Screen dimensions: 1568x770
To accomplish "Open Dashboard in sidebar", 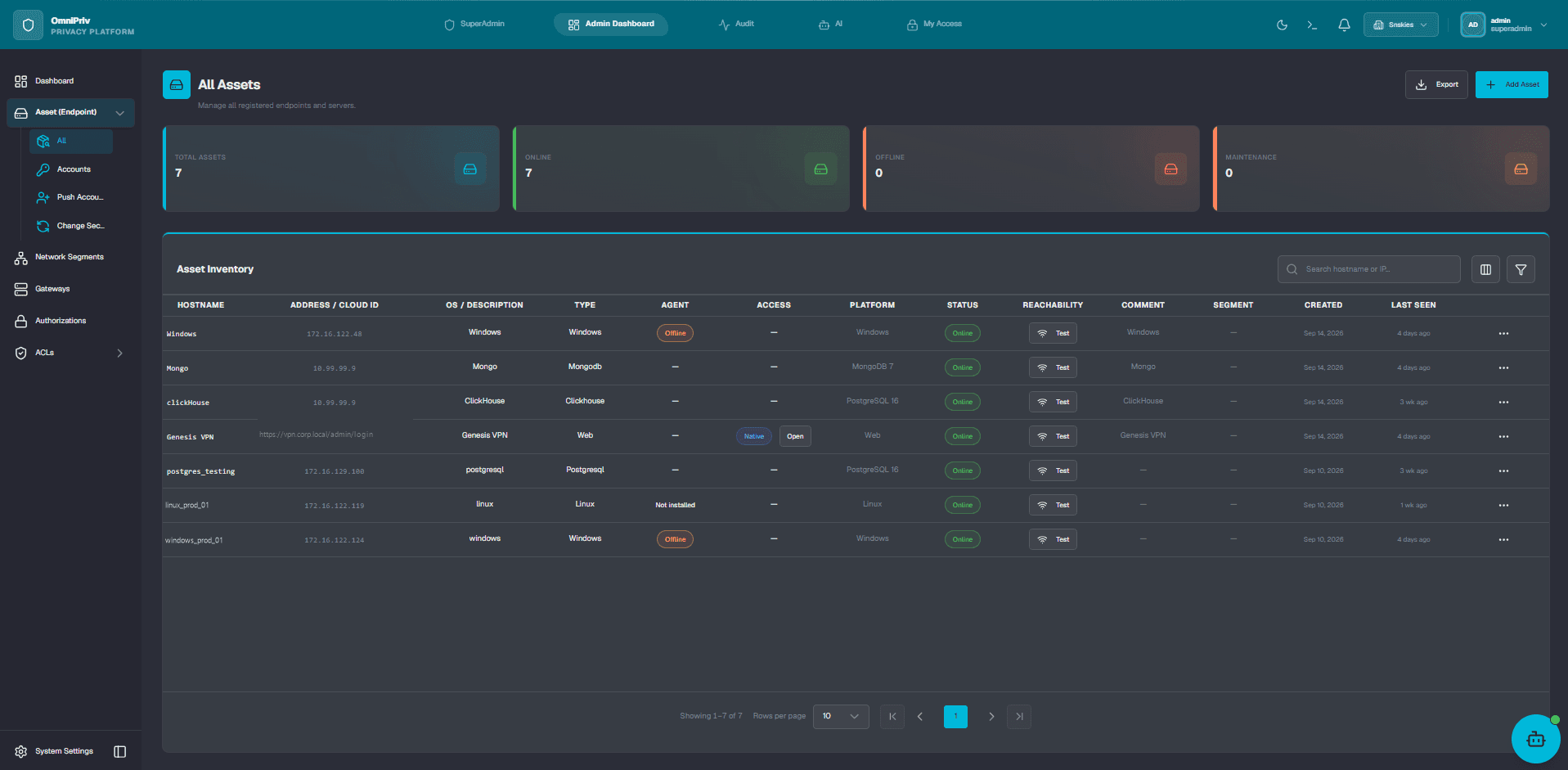I will point(70,81).
